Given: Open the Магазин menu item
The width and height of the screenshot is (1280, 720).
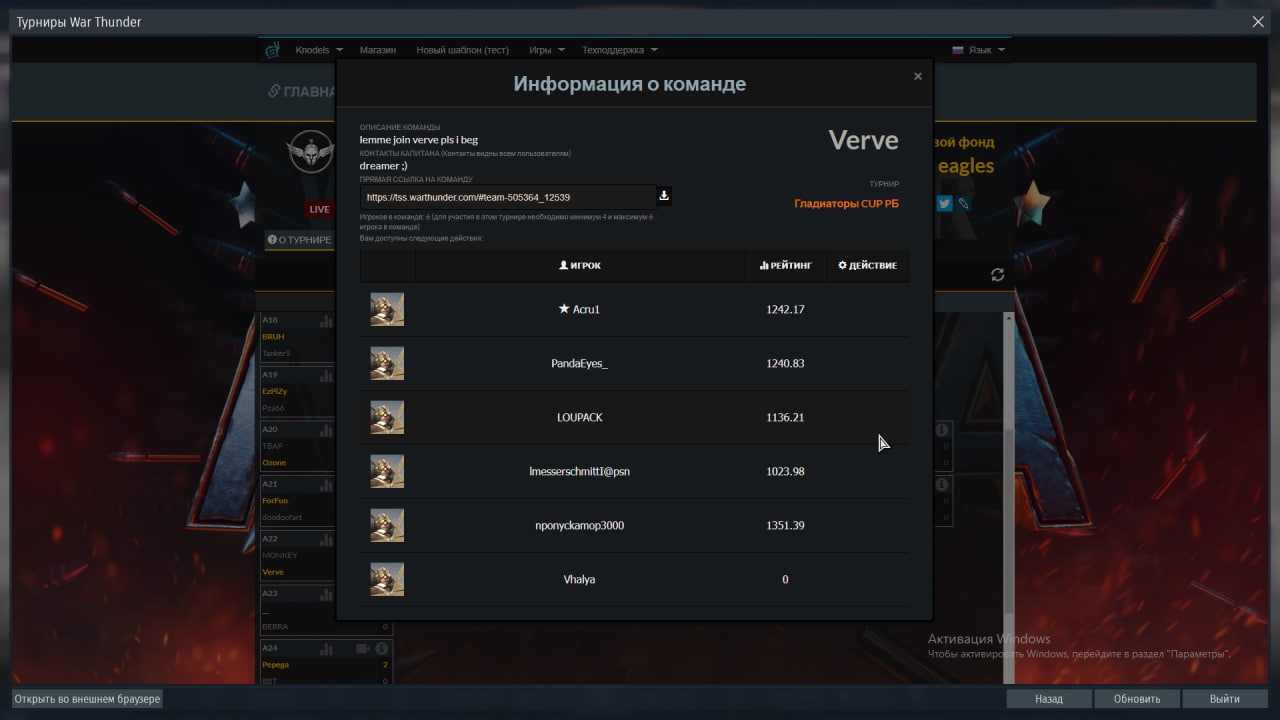Looking at the screenshot, I should click(378, 50).
